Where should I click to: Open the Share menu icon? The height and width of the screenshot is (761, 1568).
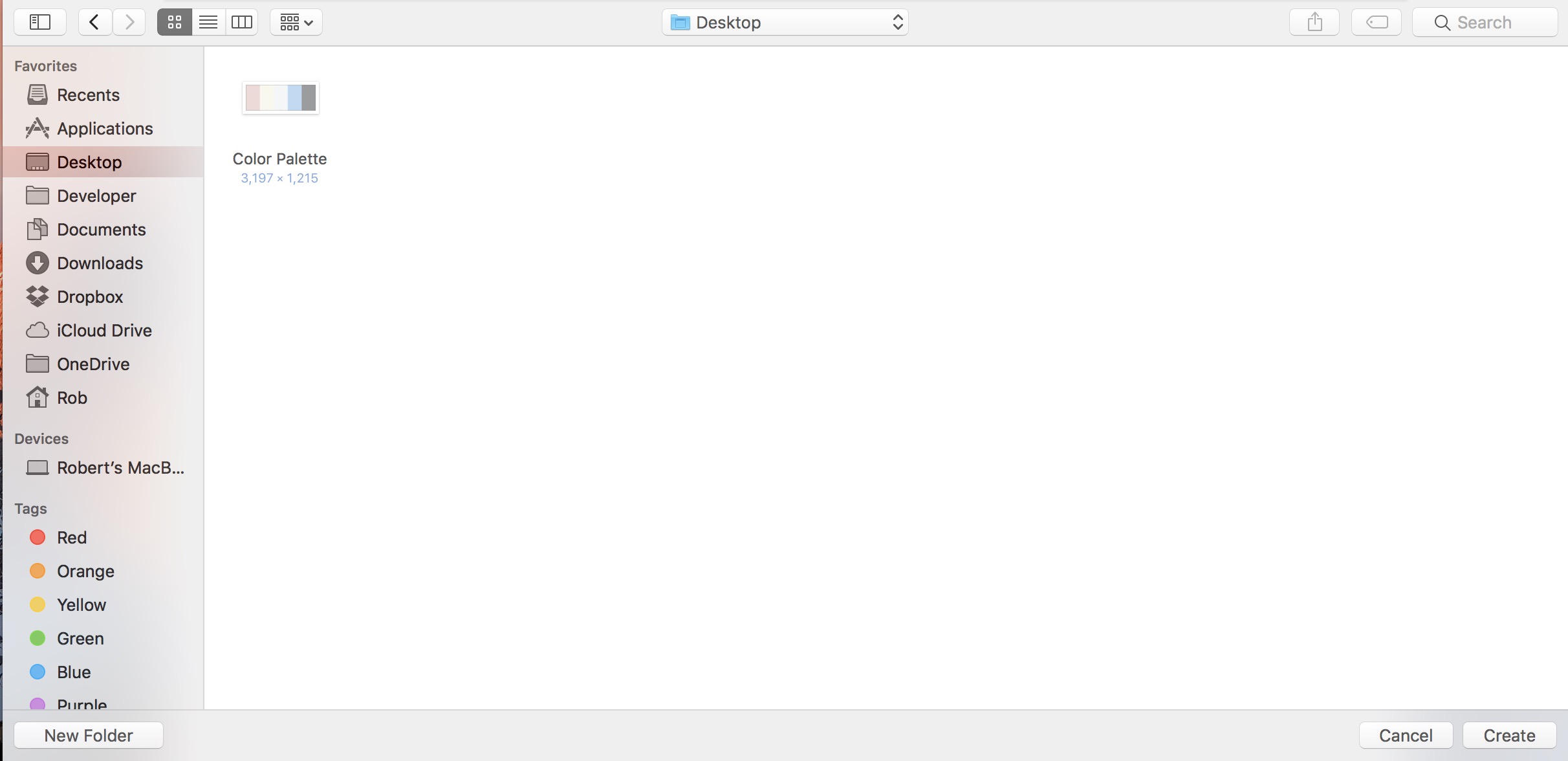tap(1314, 21)
